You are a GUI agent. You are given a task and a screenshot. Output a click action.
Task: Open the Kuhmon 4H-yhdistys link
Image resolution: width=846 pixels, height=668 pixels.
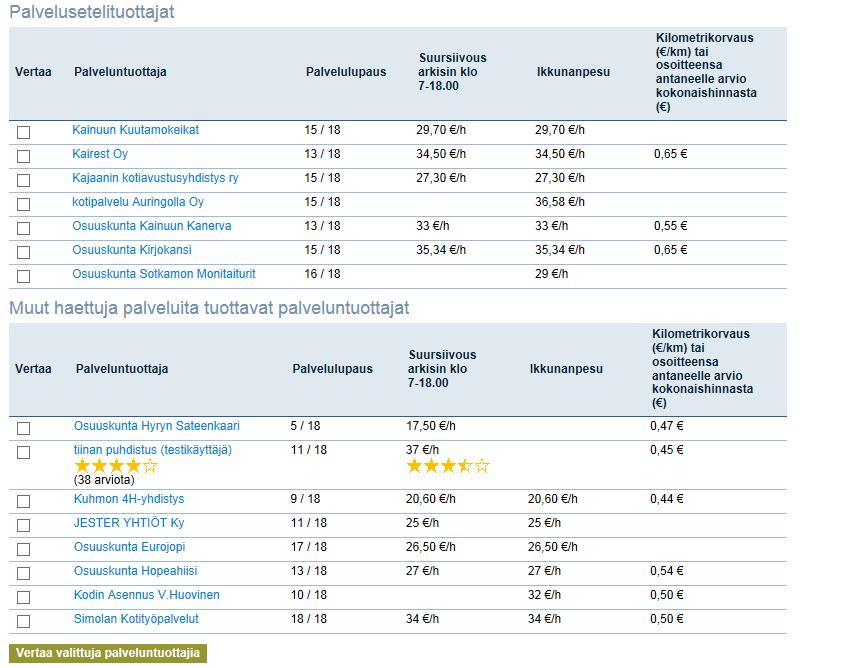[129, 499]
